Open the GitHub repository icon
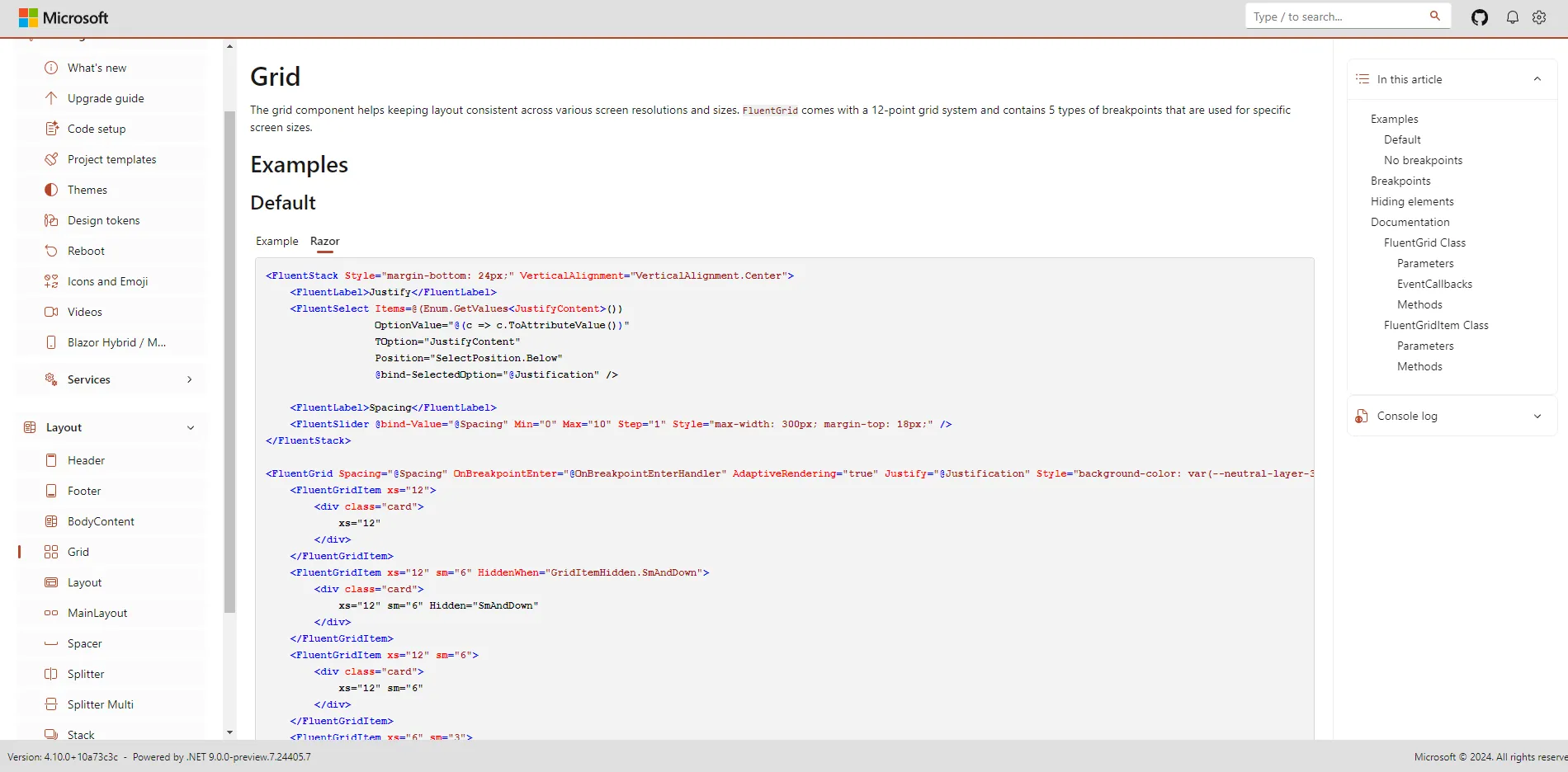1568x772 pixels. coord(1480,17)
